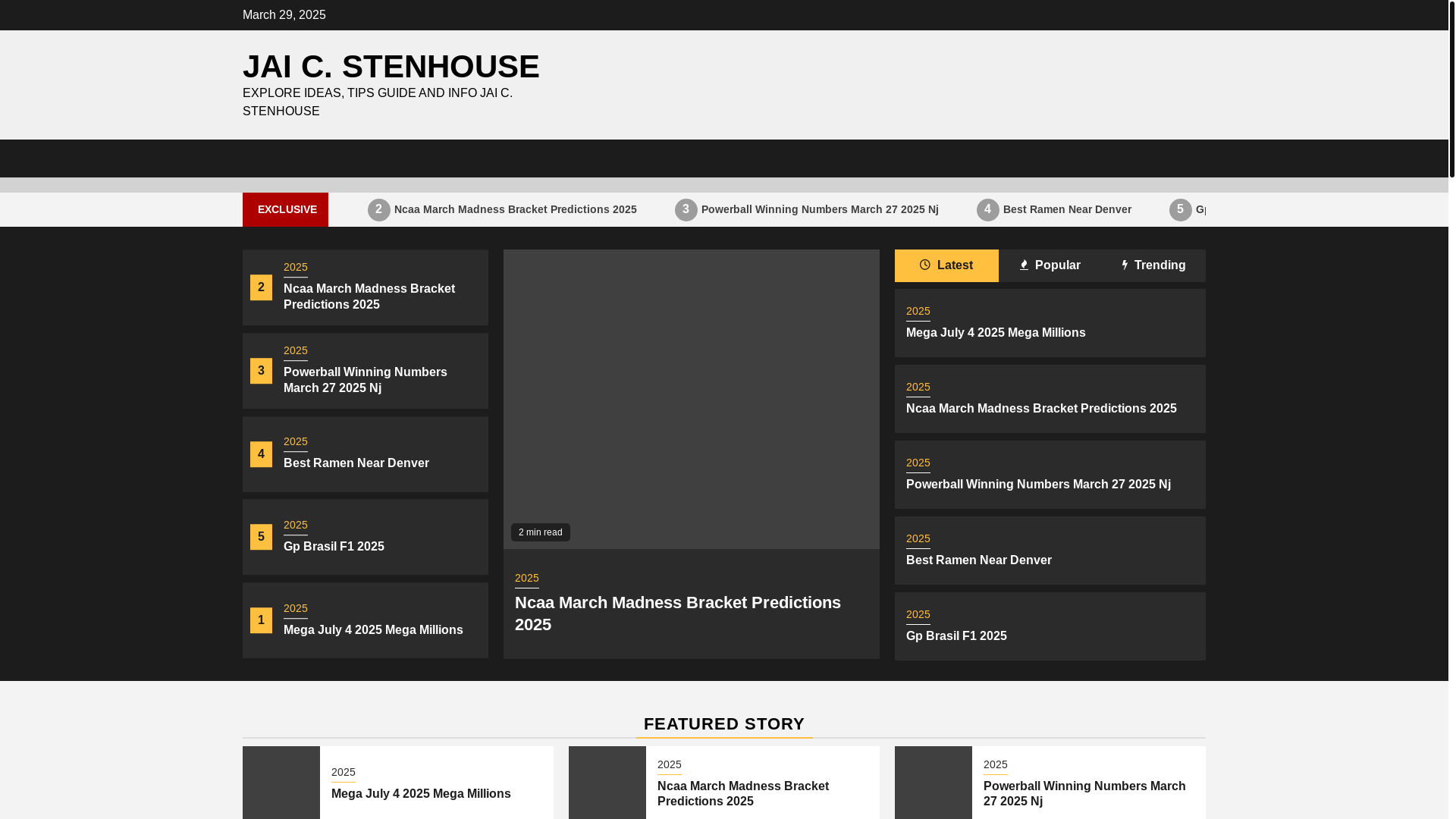
Task: Open 2025 category above Latest Gp Brasil F1 entry
Action: 918,615
